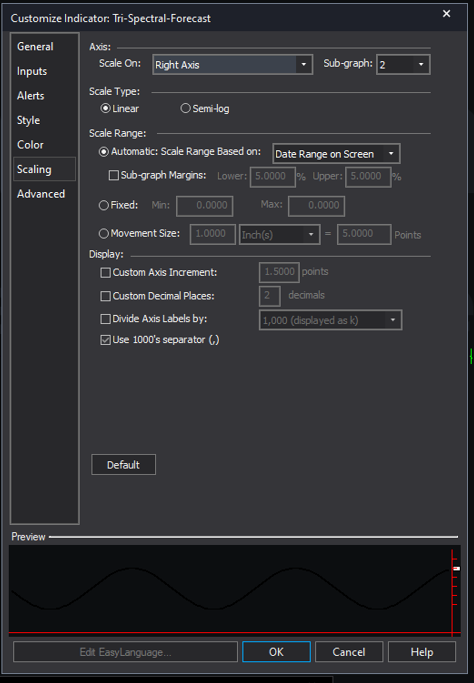Screen dimensions: 474x683
Task: Enable Sub-graph Margins checkbox
Action: pos(114,176)
